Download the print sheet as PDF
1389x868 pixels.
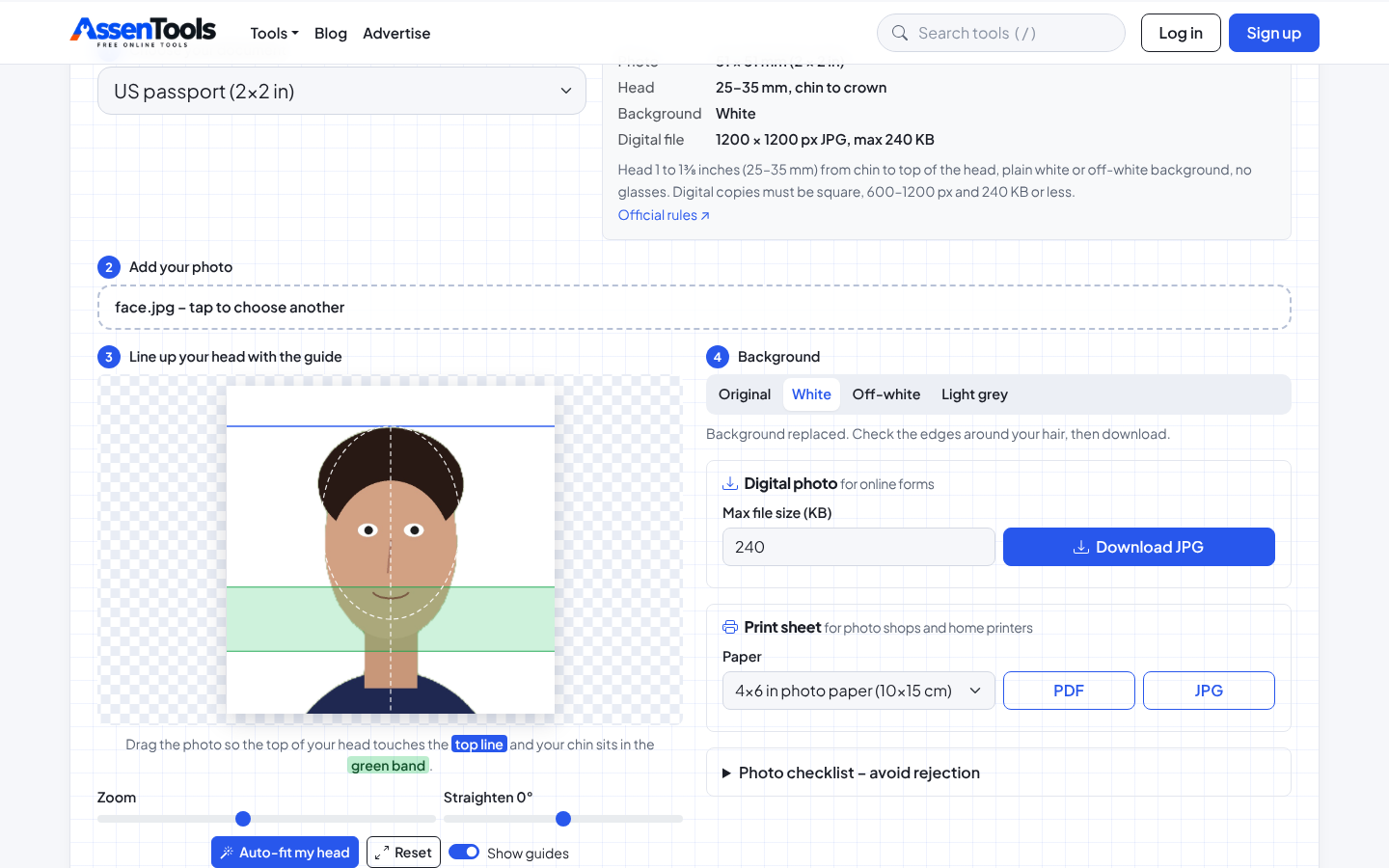(1069, 691)
